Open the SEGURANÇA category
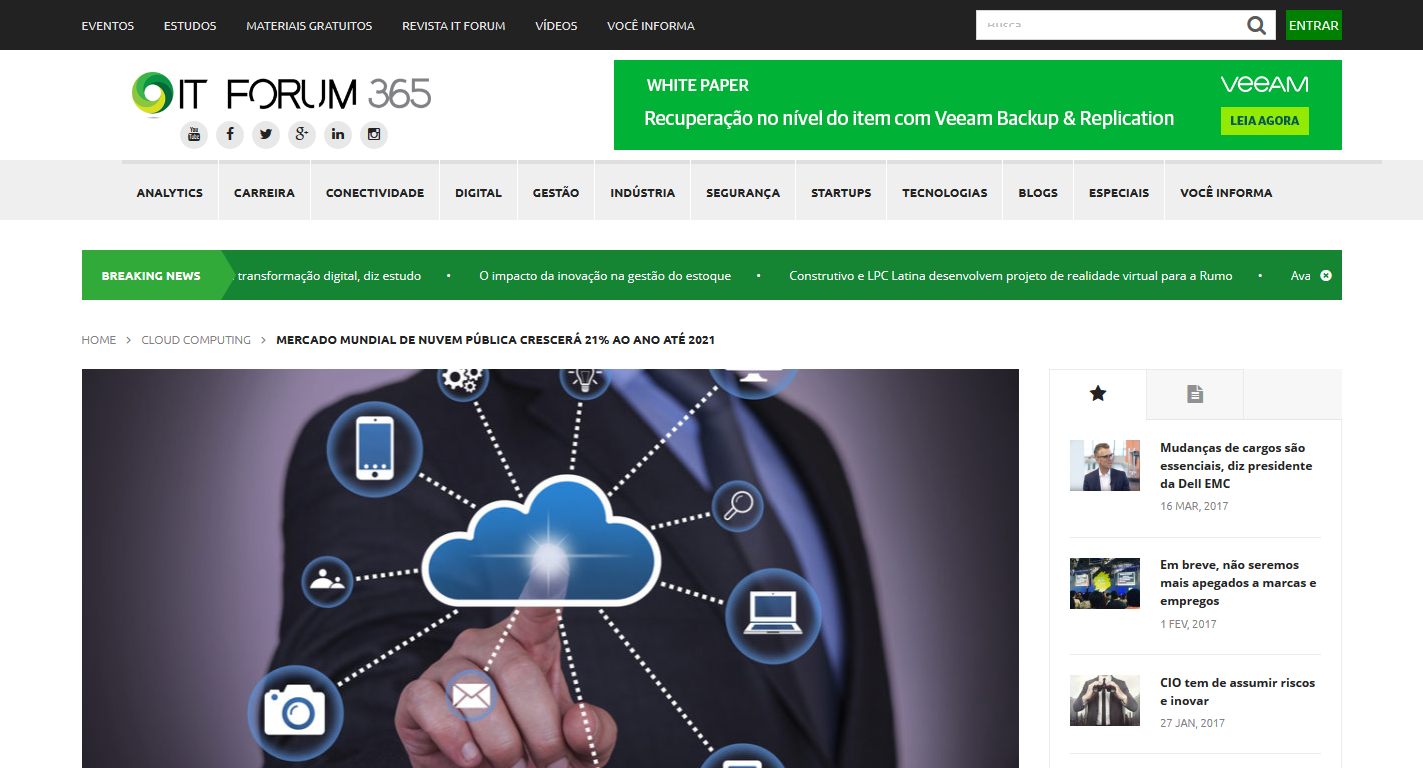The height and width of the screenshot is (768, 1423). tap(743, 193)
